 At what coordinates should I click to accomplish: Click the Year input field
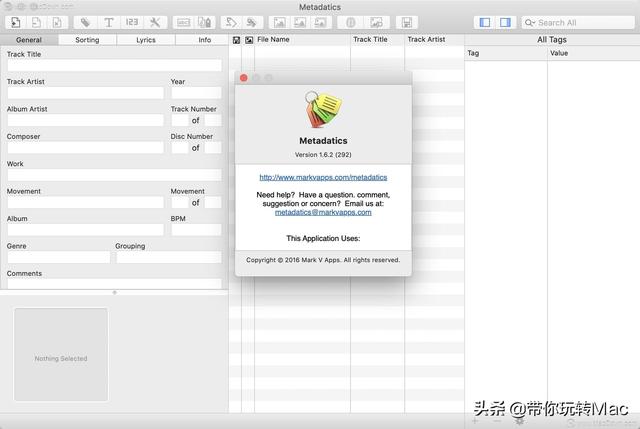coord(196,93)
